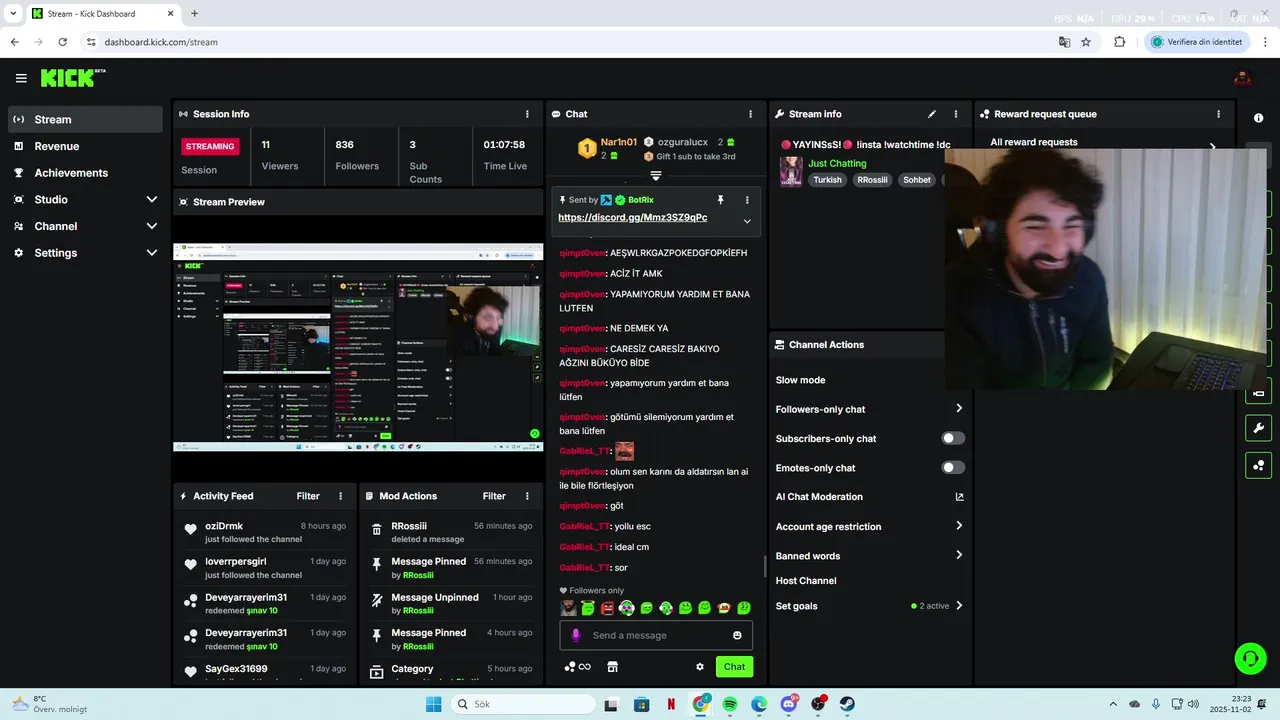Open Mod Actions three-dot menu
The width and height of the screenshot is (1280, 720).
click(527, 496)
